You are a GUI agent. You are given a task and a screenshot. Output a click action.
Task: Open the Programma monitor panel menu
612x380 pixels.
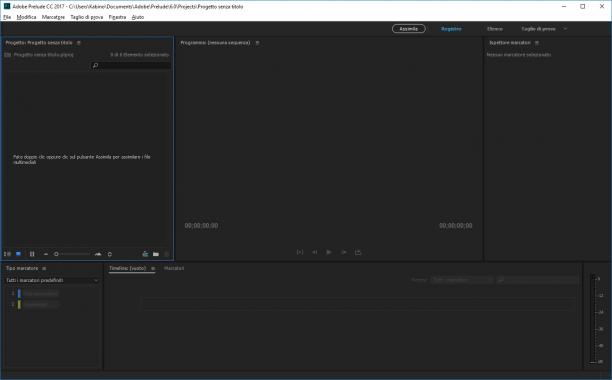(257, 43)
